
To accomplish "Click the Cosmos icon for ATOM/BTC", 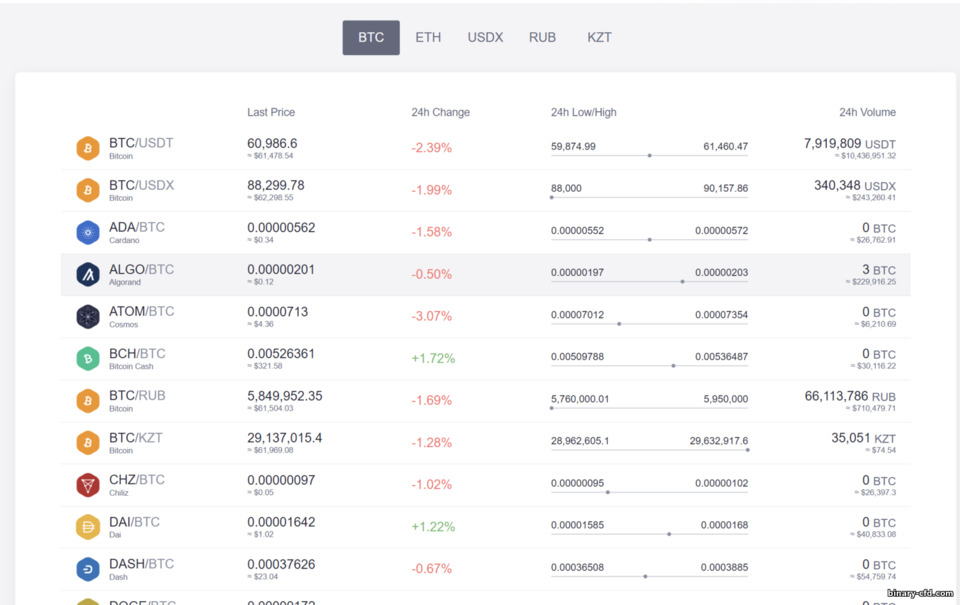I will pyautogui.click(x=88, y=317).
